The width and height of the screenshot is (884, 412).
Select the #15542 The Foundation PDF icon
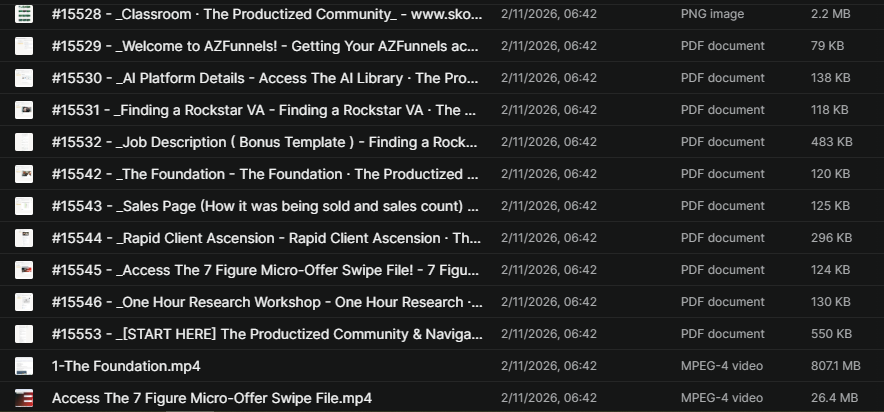tap(24, 174)
